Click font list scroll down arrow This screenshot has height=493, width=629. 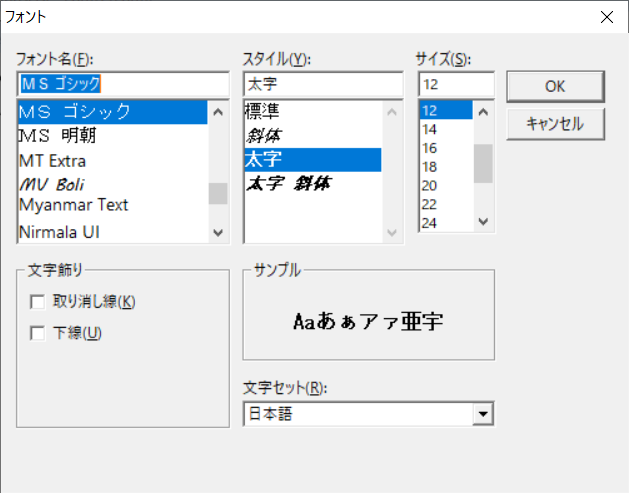pyautogui.click(x=218, y=232)
